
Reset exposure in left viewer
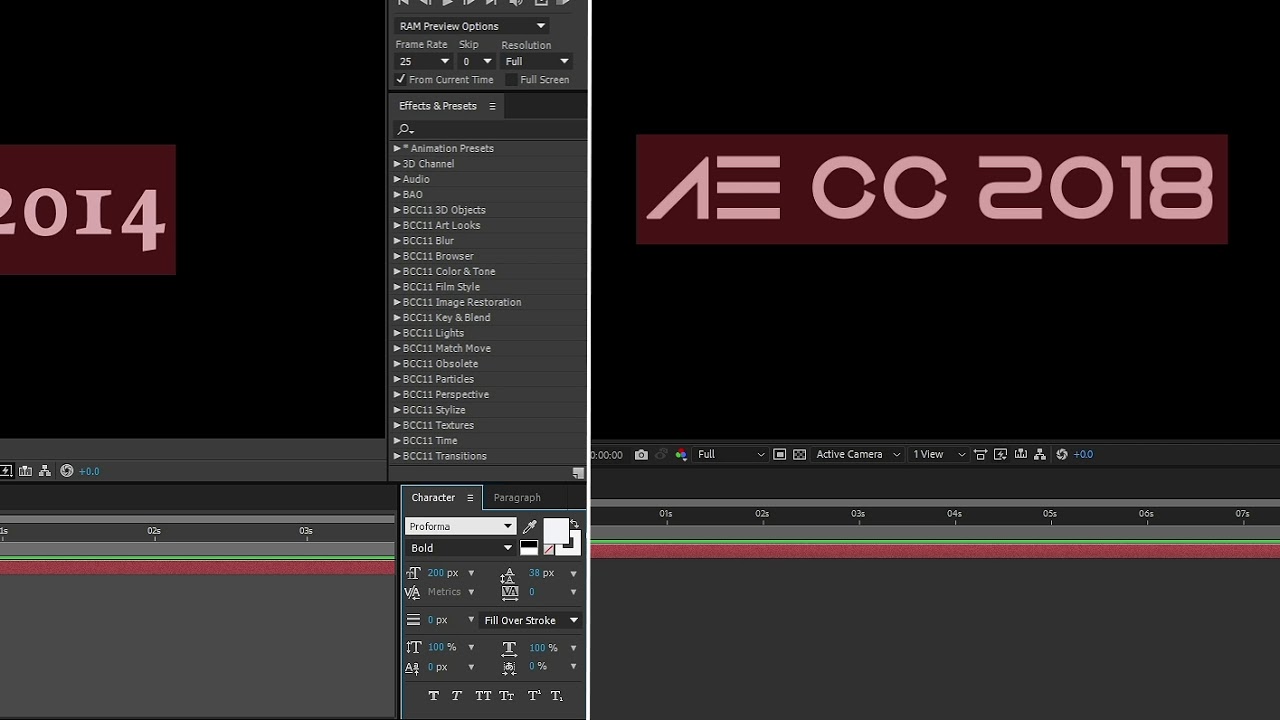tap(67, 471)
